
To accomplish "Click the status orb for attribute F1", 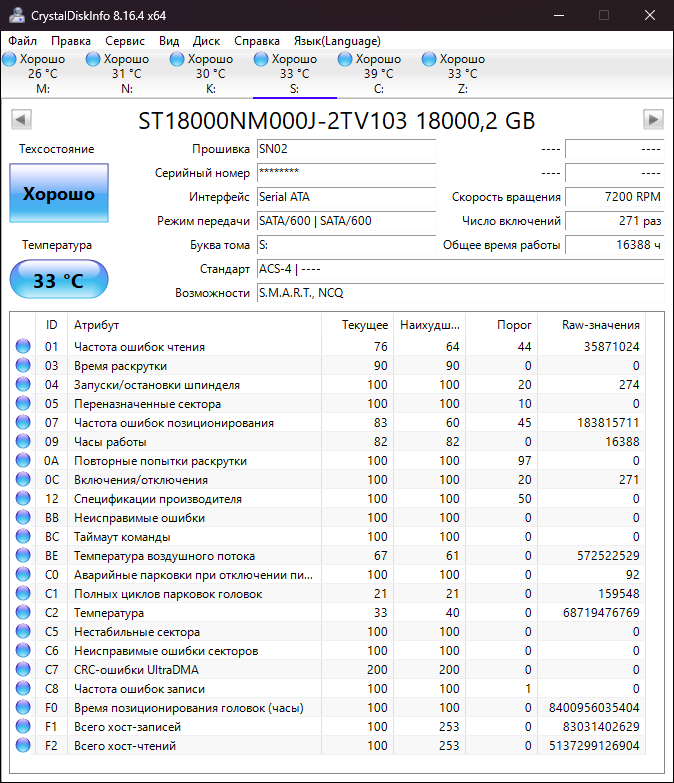I will click(x=23, y=726).
